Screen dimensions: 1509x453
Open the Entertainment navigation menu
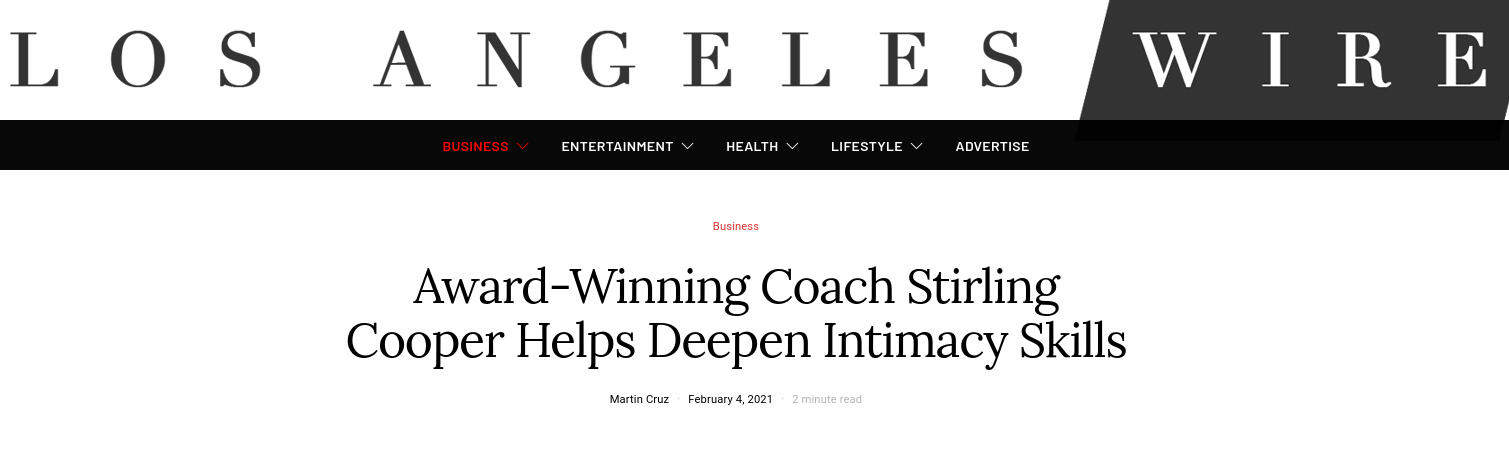click(617, 147)
